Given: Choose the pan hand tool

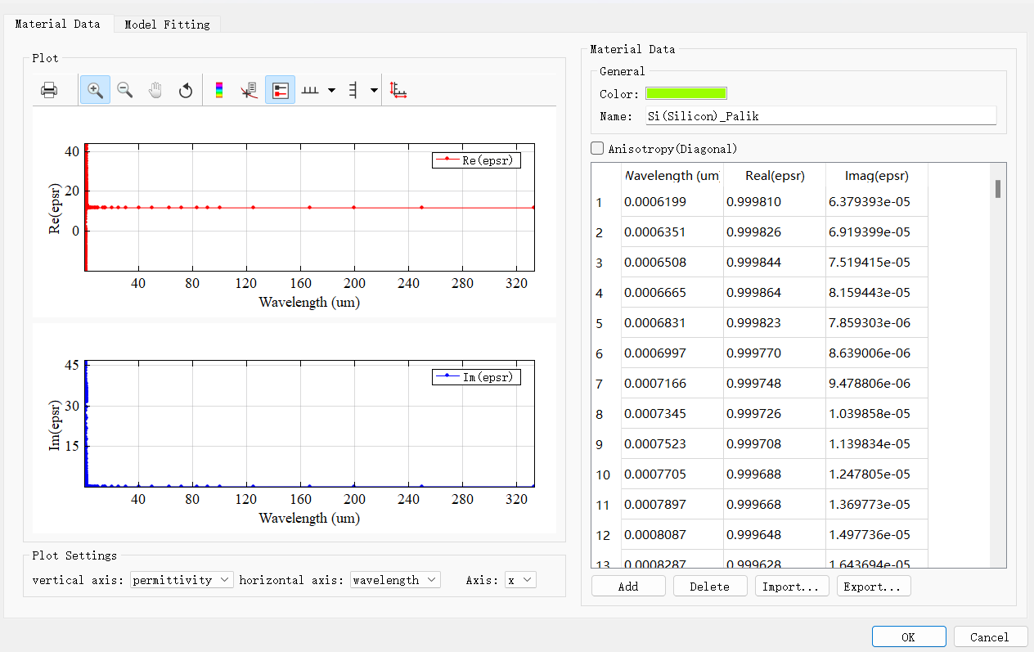Looking at the screenshot, I should click(x=155, y=90).
